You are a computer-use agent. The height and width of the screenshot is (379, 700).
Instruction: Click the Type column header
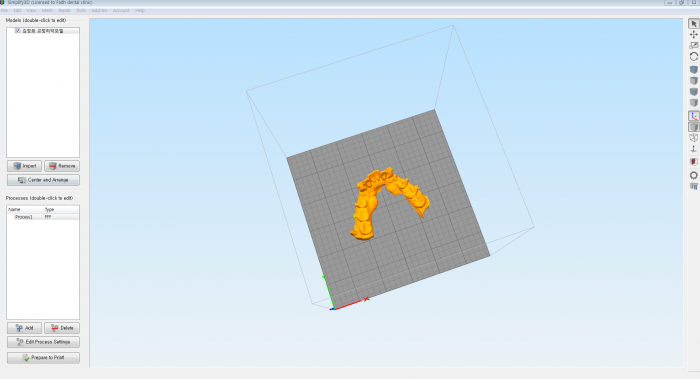point(50,209)
